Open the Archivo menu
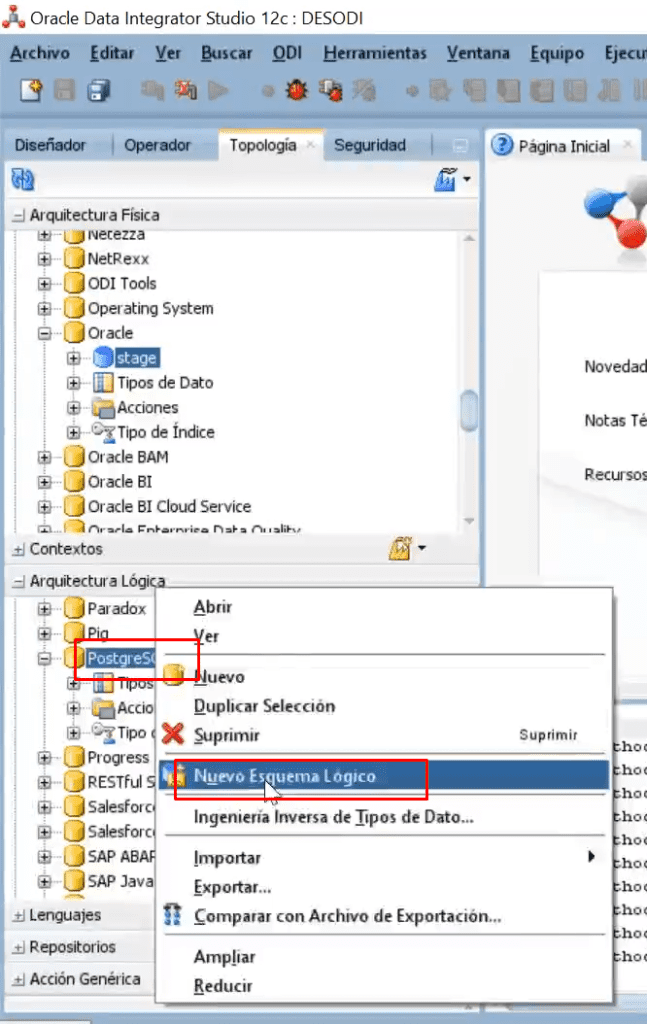647x1024 pixels. [x=40, y=53]
